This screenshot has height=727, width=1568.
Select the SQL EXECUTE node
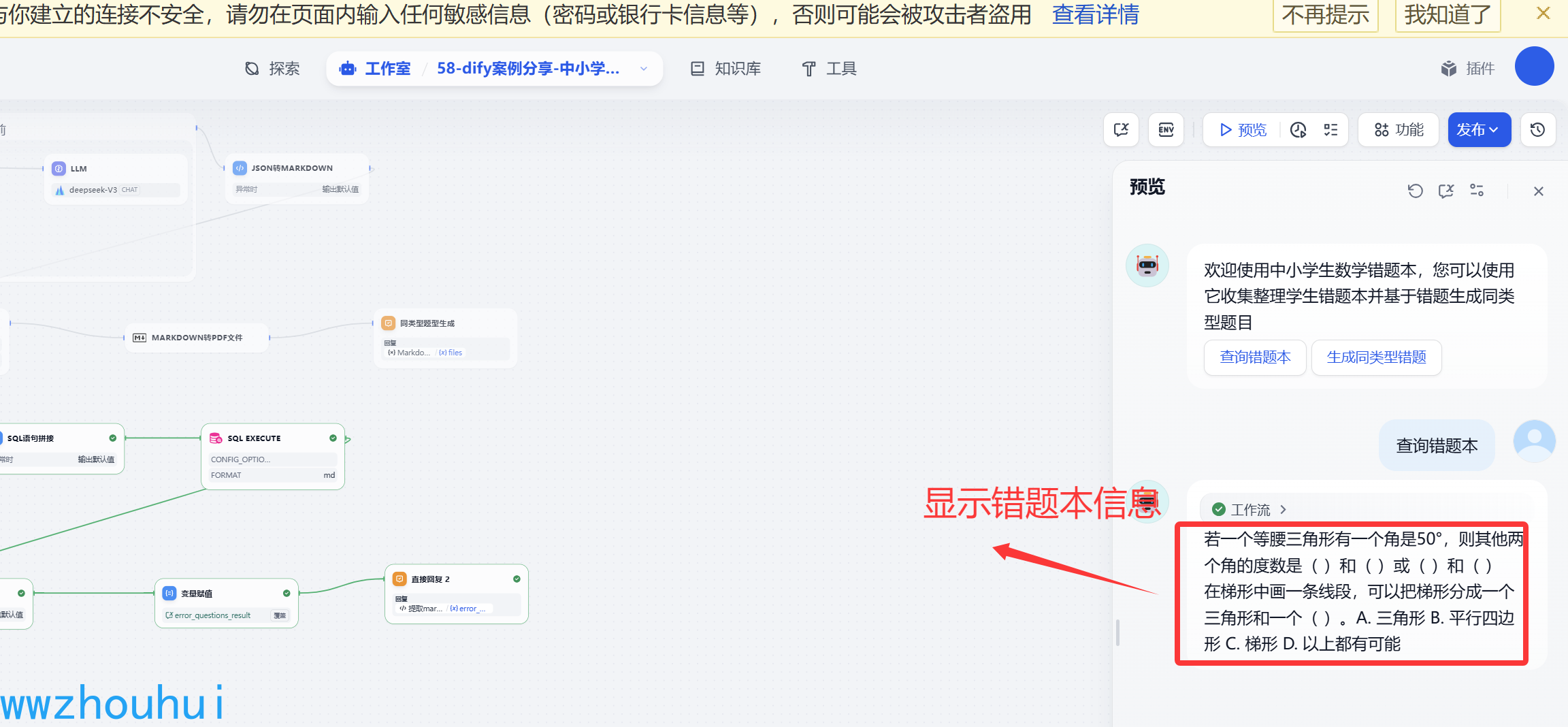coord(273,457)
